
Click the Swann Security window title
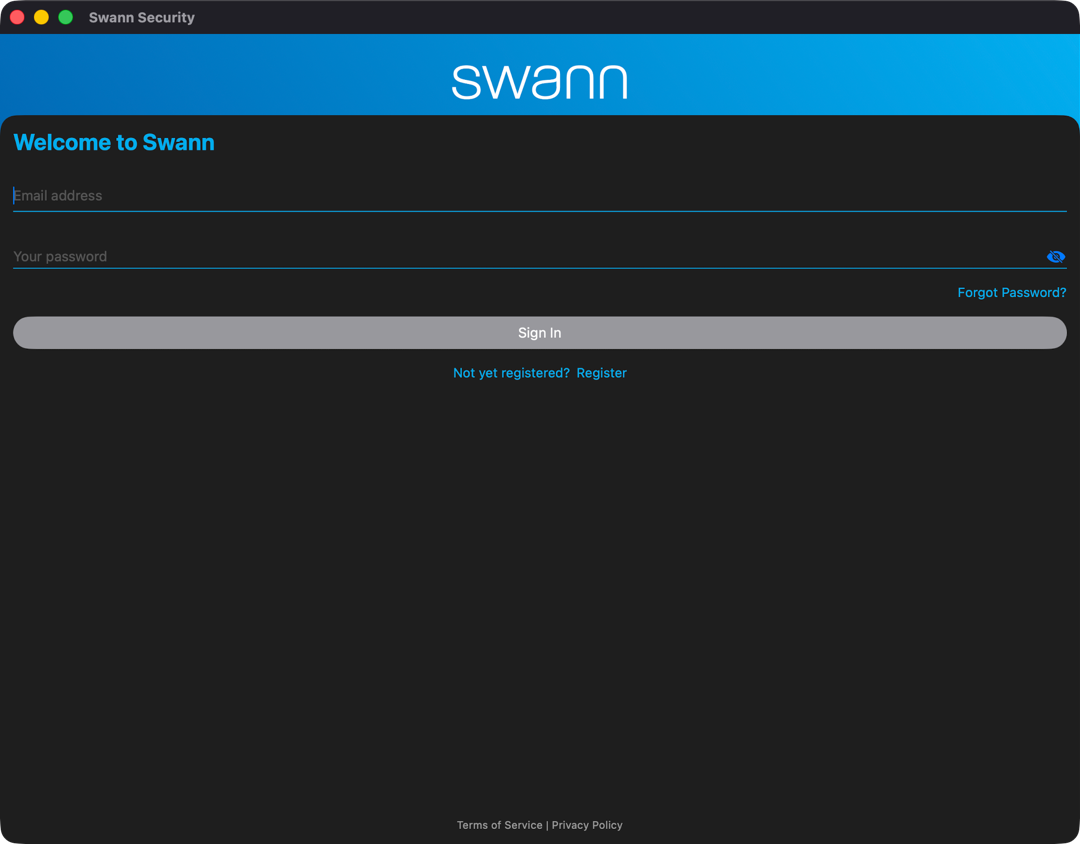(x=142, y=17)
